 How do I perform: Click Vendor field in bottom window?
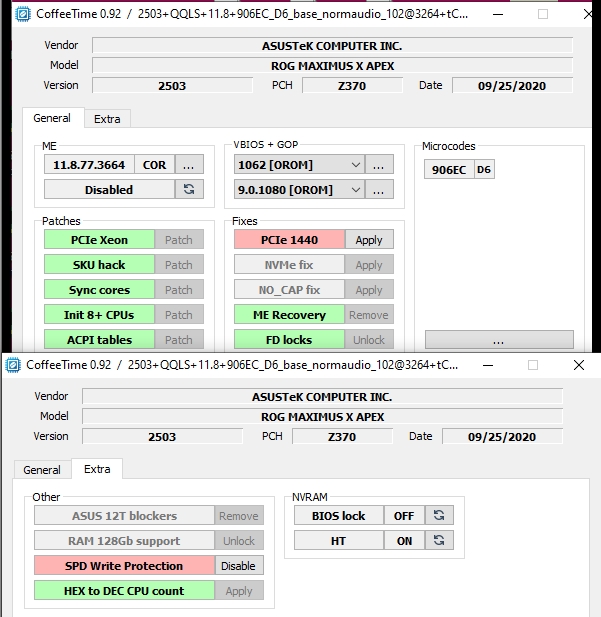click(x=323, y=397)
